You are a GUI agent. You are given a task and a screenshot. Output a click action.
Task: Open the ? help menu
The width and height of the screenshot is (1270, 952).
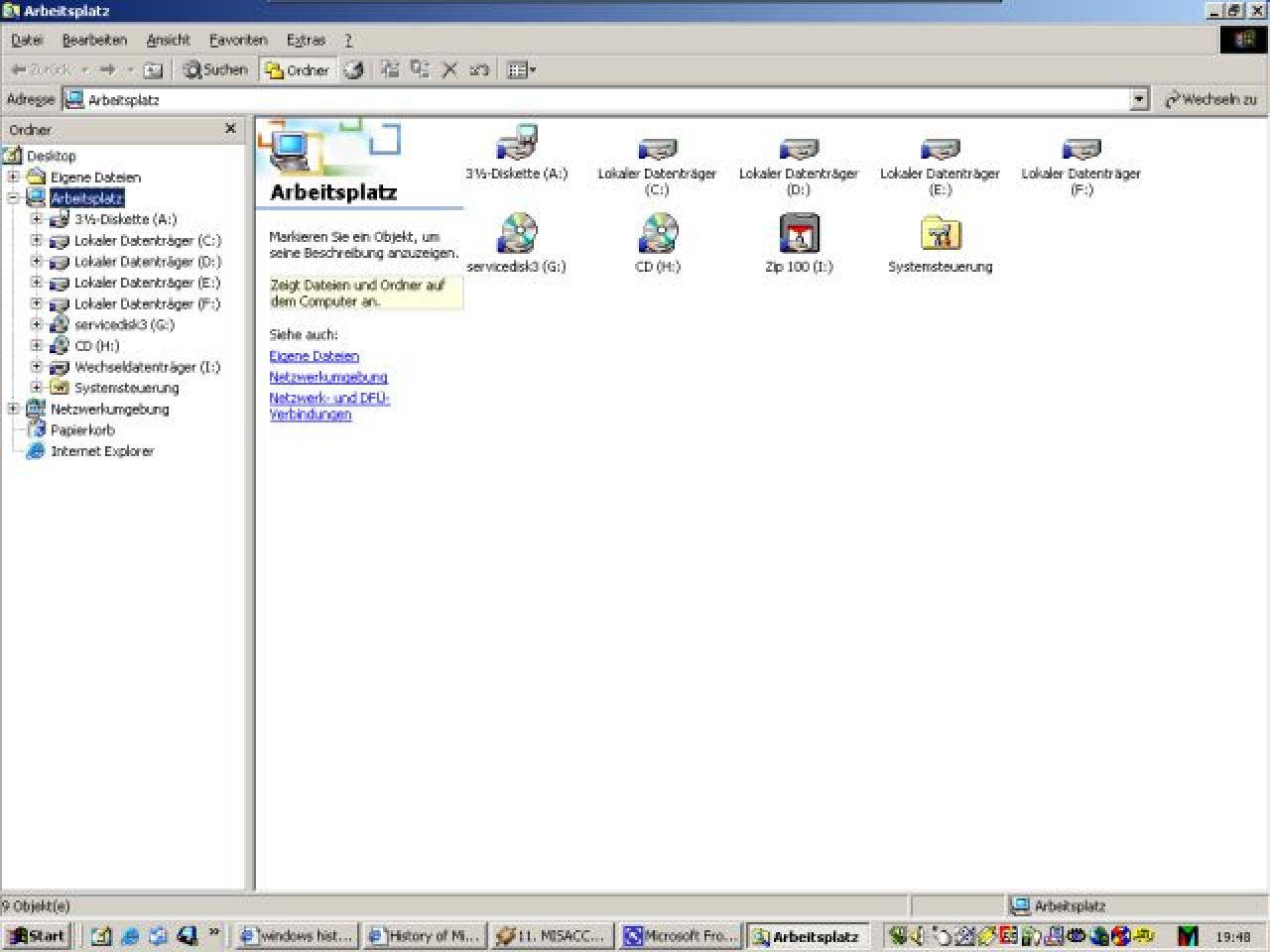coord(348,40)
